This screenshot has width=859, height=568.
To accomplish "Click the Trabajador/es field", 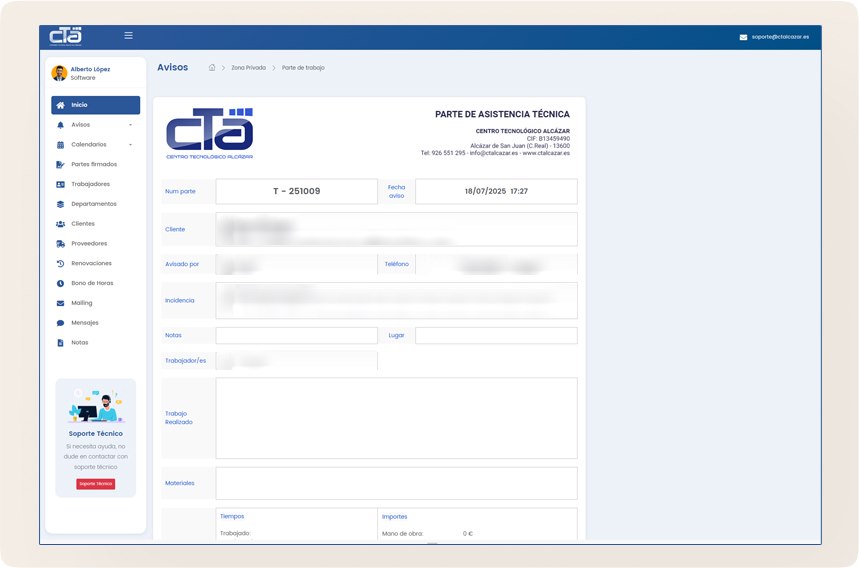I will coord(296,360).
